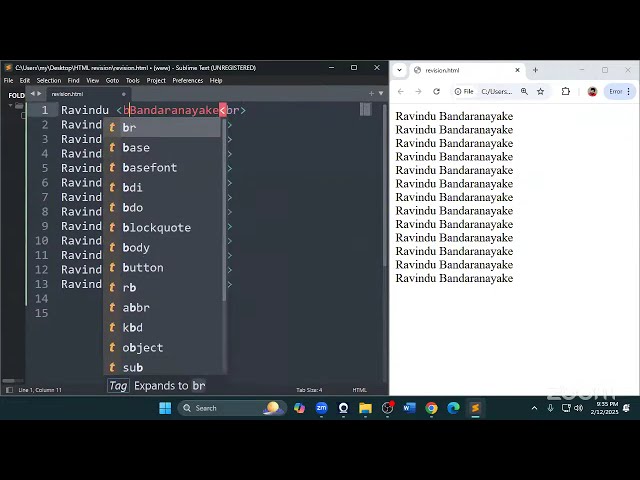Open the Chrome profile avatar
Viewport: 640px width, 480px height.
click(x=592, y=91)
